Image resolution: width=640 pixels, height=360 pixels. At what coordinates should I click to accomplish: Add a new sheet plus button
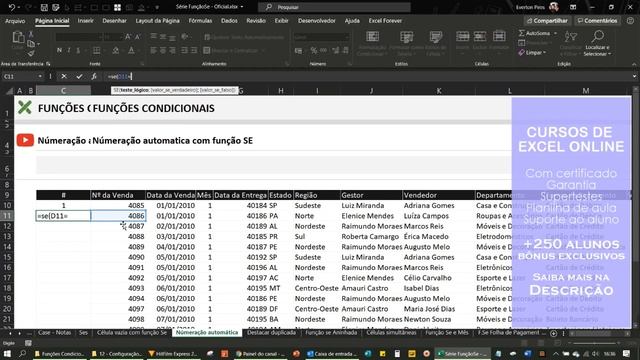click(x=553, y=333)
